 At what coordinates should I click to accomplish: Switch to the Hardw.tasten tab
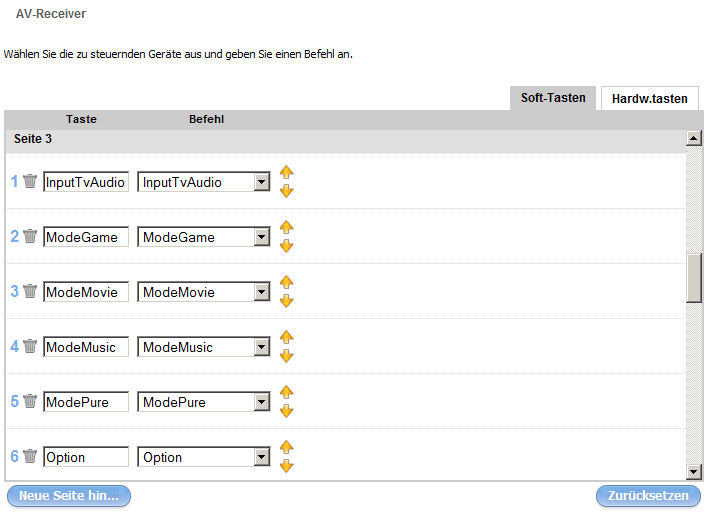pos(649,98)
